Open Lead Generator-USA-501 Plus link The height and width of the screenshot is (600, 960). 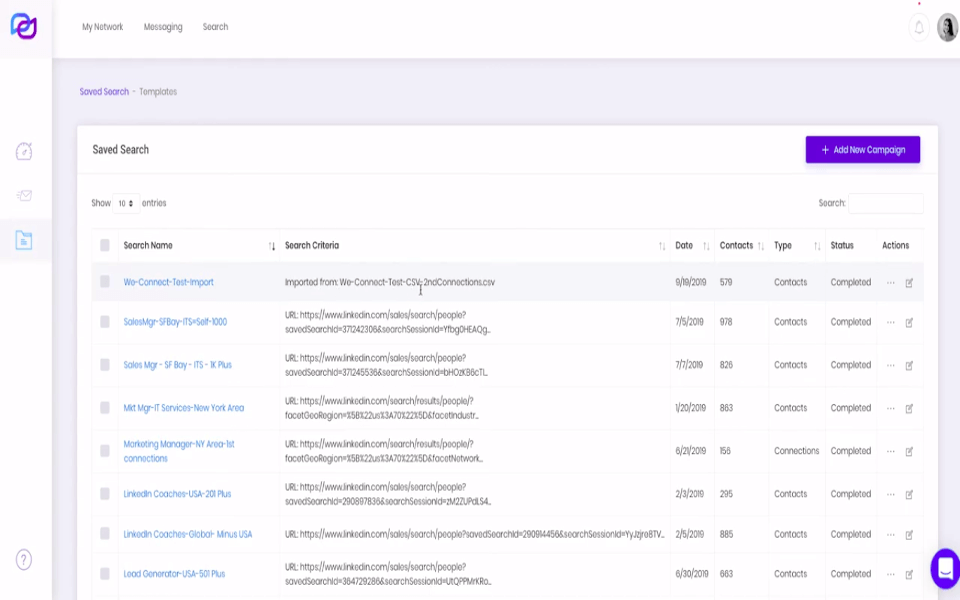174,574
